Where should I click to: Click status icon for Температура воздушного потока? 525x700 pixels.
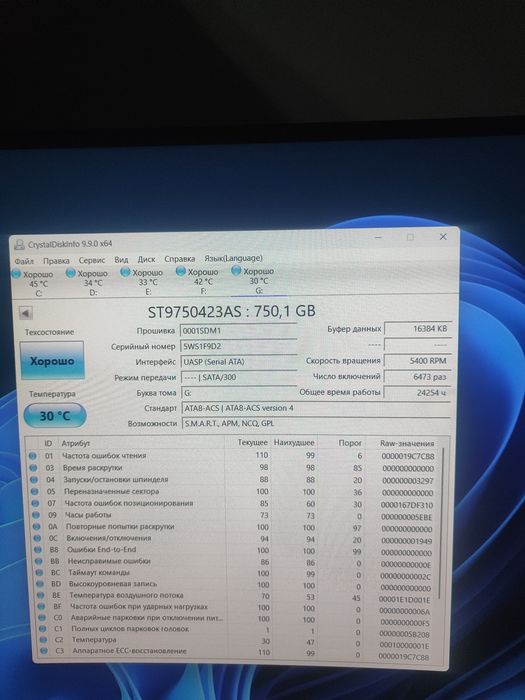(41, 596)
